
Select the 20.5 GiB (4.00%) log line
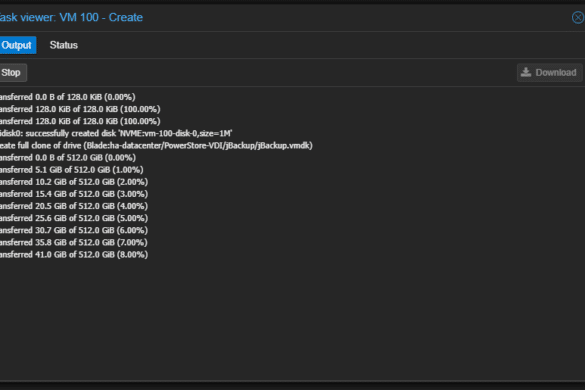[74, 206]
